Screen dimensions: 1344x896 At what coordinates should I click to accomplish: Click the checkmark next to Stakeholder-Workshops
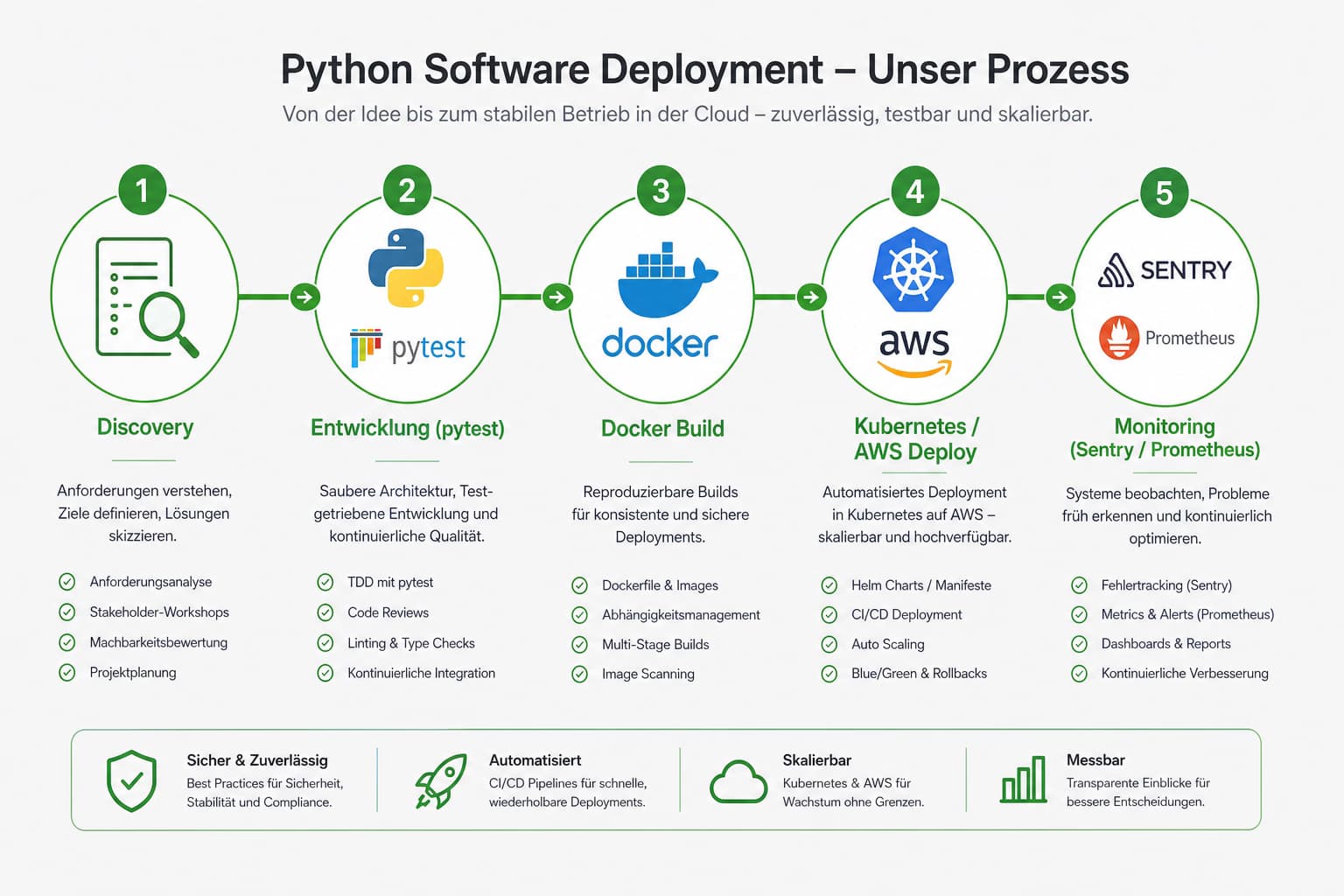tap(66, 612)
